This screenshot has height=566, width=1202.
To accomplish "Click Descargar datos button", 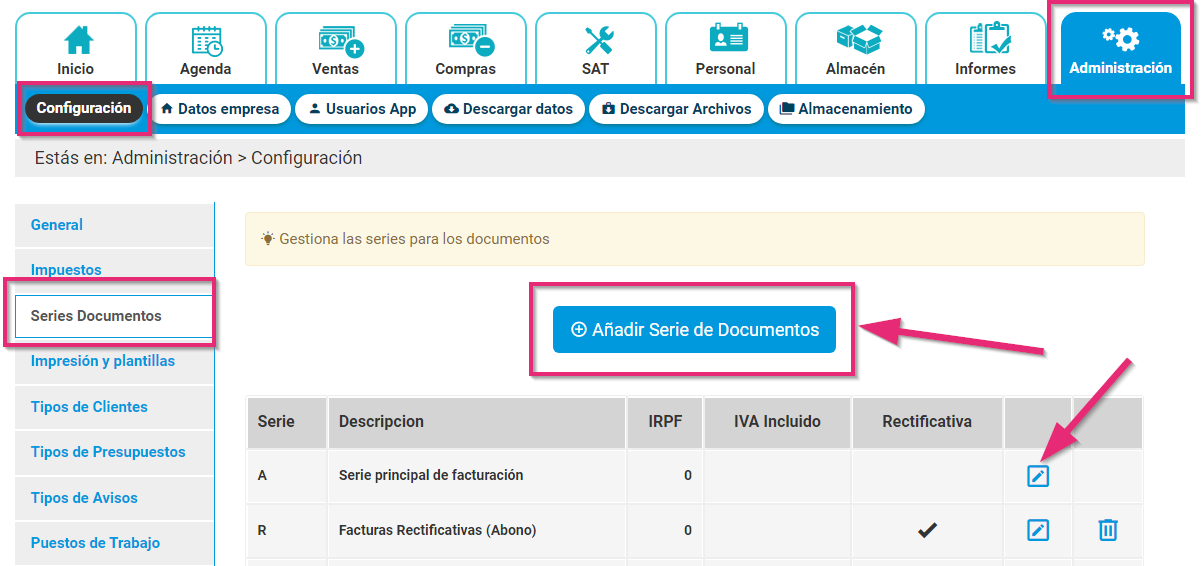I will pyautogui.click(x=508, y=109).
